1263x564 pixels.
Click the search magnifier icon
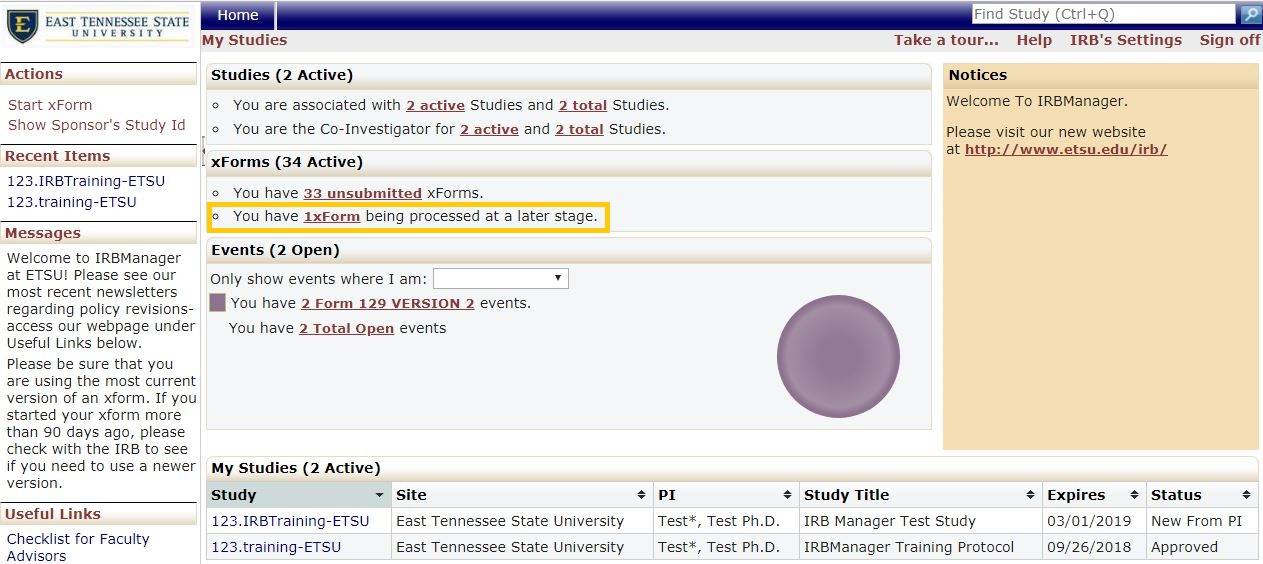1250,14
